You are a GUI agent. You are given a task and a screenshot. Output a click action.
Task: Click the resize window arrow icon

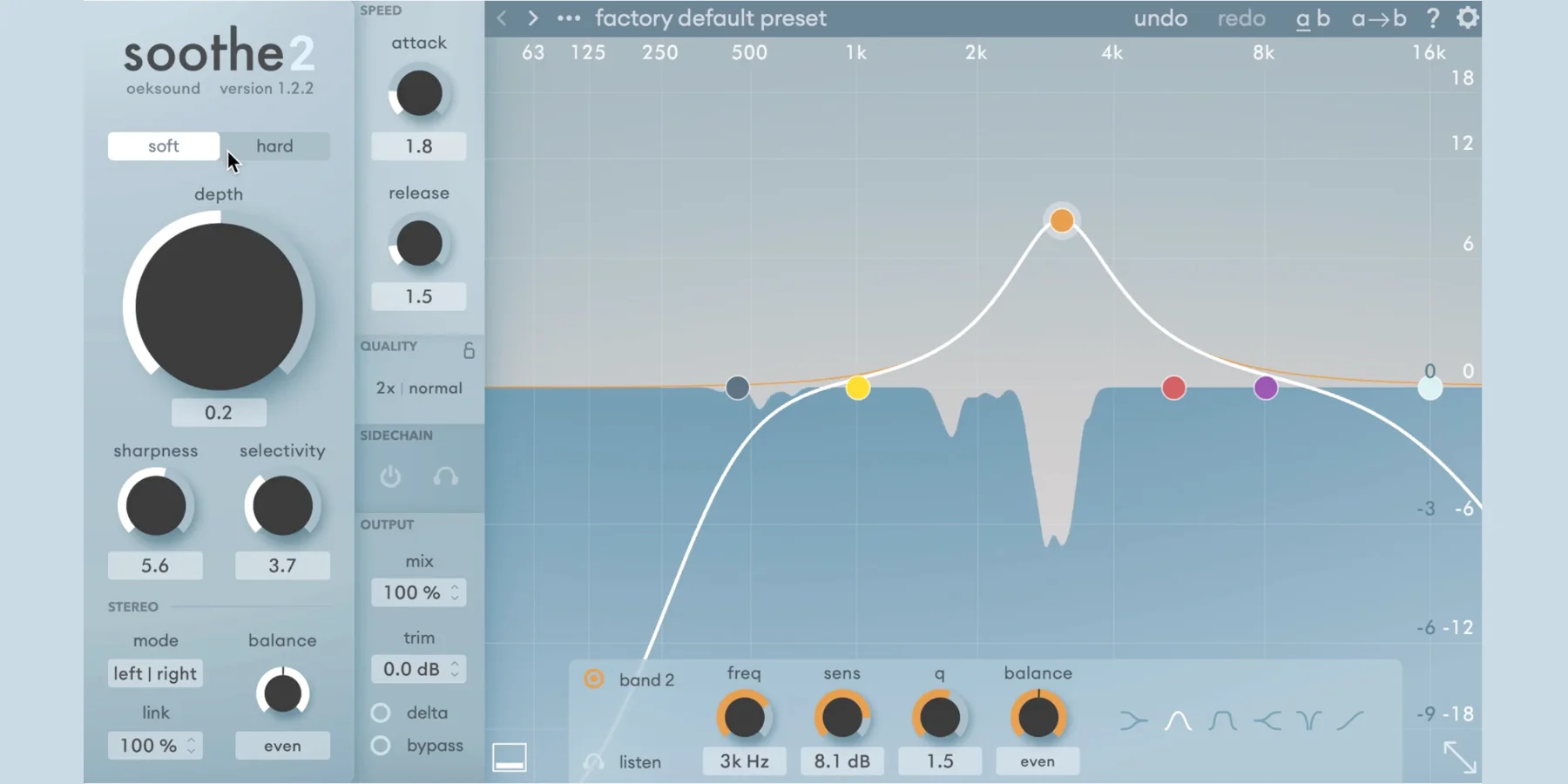[x=1459, y=756]
